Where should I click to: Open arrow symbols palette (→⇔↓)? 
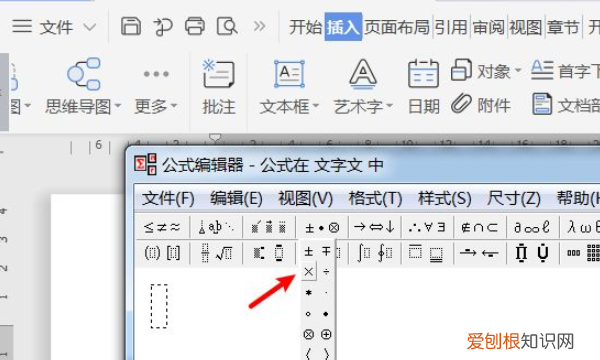375,228
